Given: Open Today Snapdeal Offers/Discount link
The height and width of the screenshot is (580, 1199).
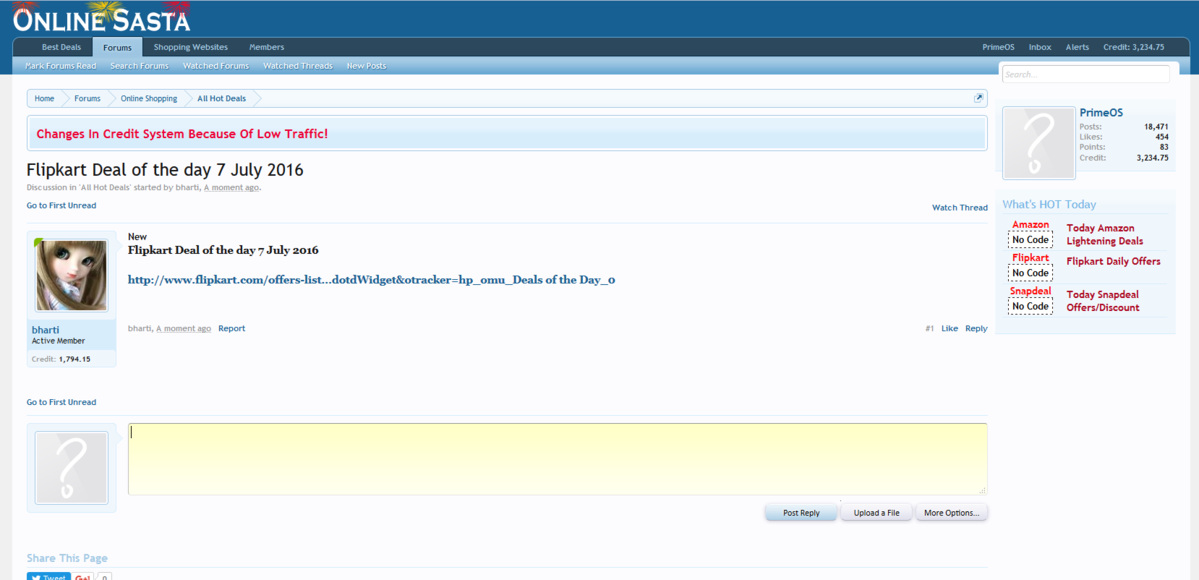Looking at the screenshot, I should pyautogui.click(x=1103, y=301).
